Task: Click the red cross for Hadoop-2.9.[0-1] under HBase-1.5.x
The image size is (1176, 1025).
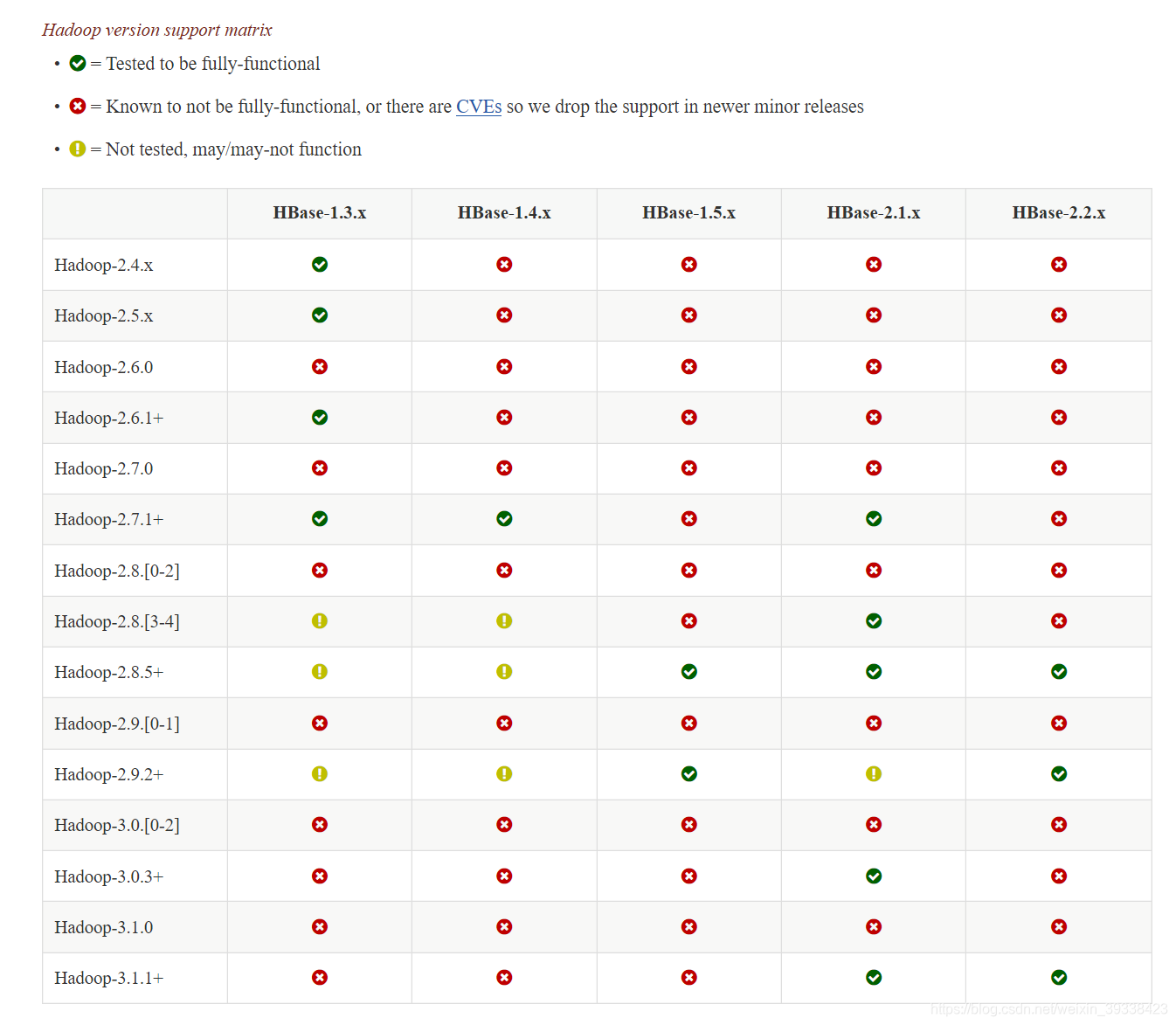Action: 689,723
